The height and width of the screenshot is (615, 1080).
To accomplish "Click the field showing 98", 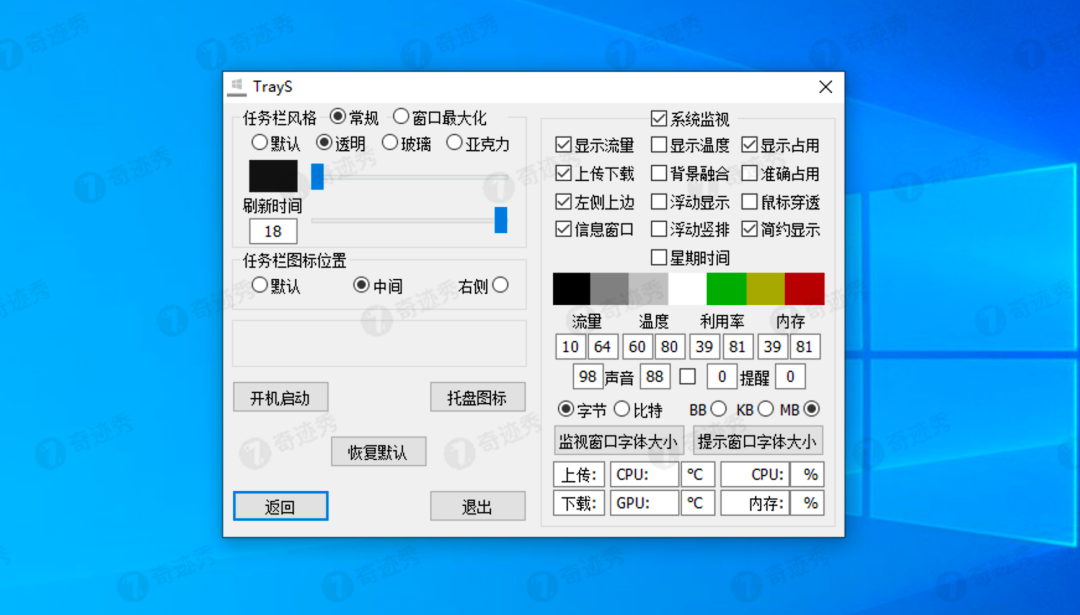I will [588, 376].
